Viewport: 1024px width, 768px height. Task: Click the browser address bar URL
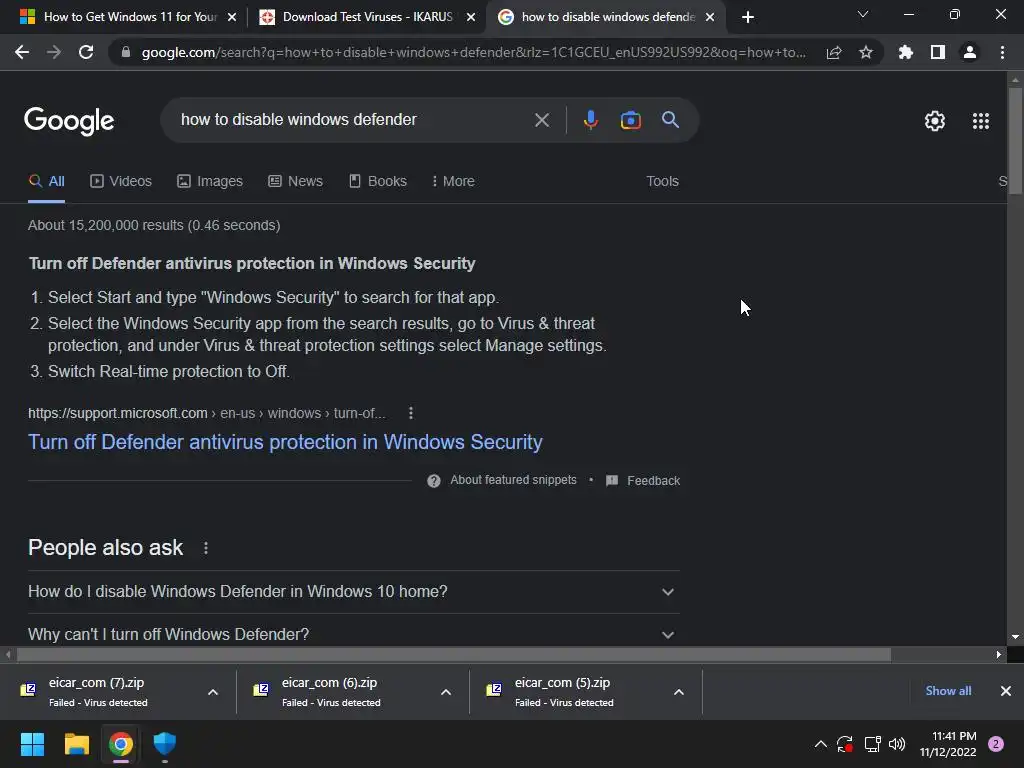(473, 52)
